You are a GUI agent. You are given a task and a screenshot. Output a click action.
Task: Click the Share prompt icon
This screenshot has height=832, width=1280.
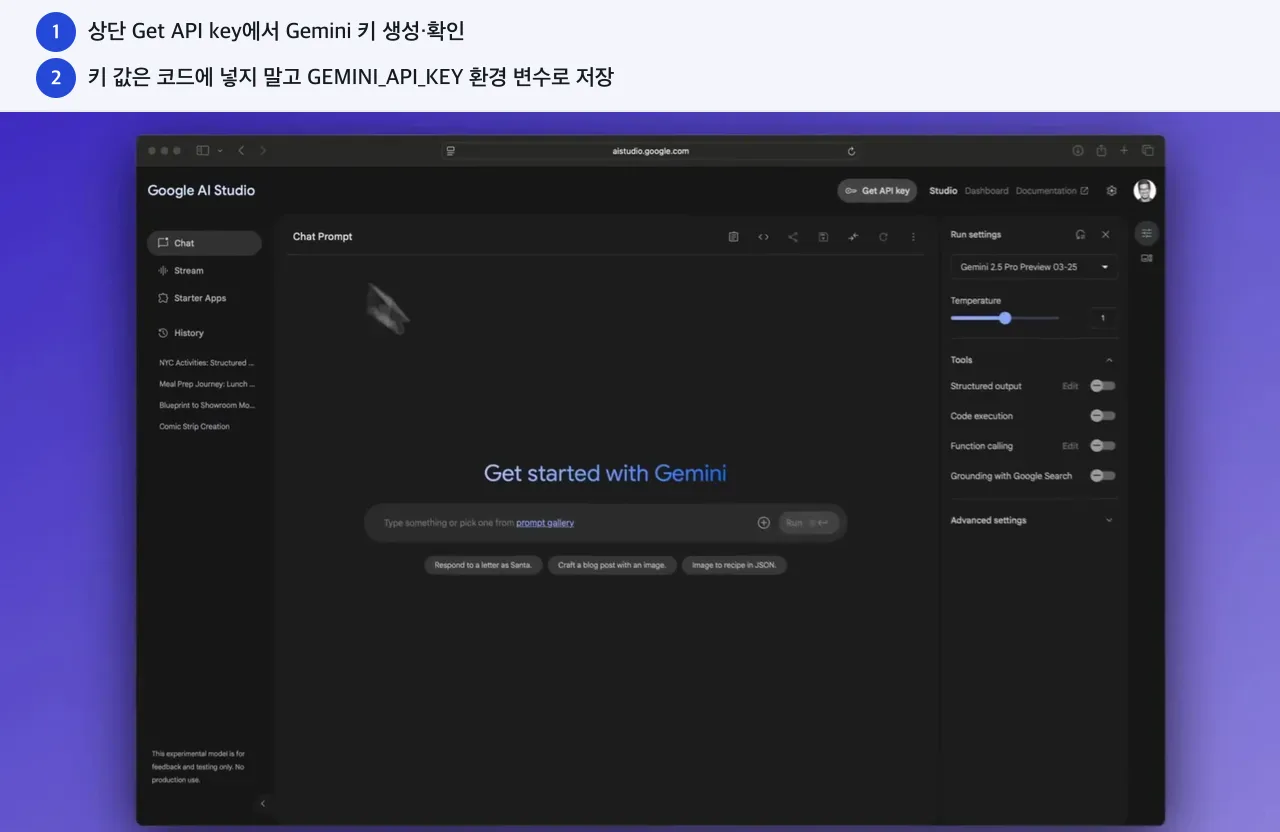pos(793,237)
